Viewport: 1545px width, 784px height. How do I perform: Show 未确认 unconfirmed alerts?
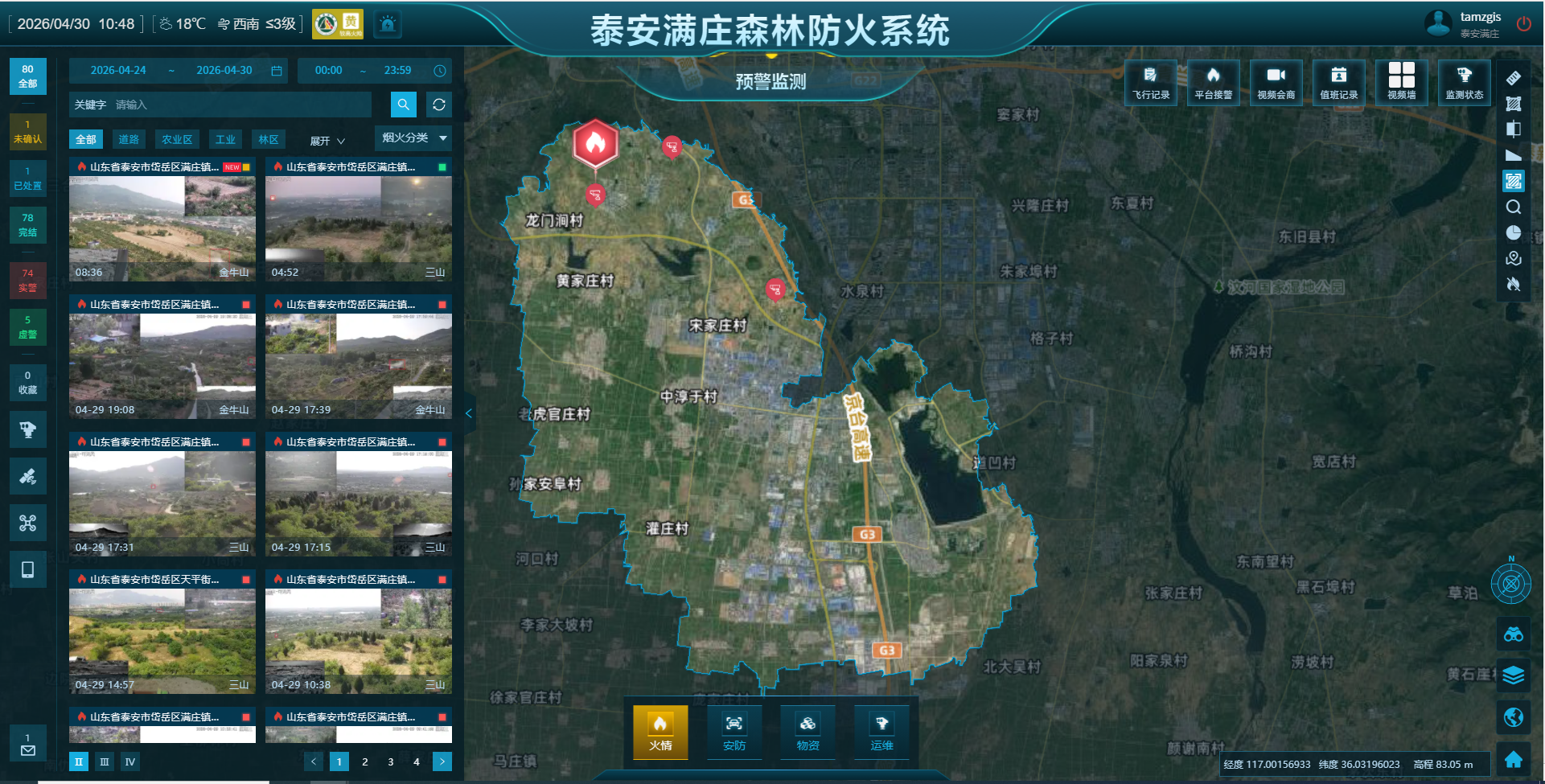[x=27, y=132]
